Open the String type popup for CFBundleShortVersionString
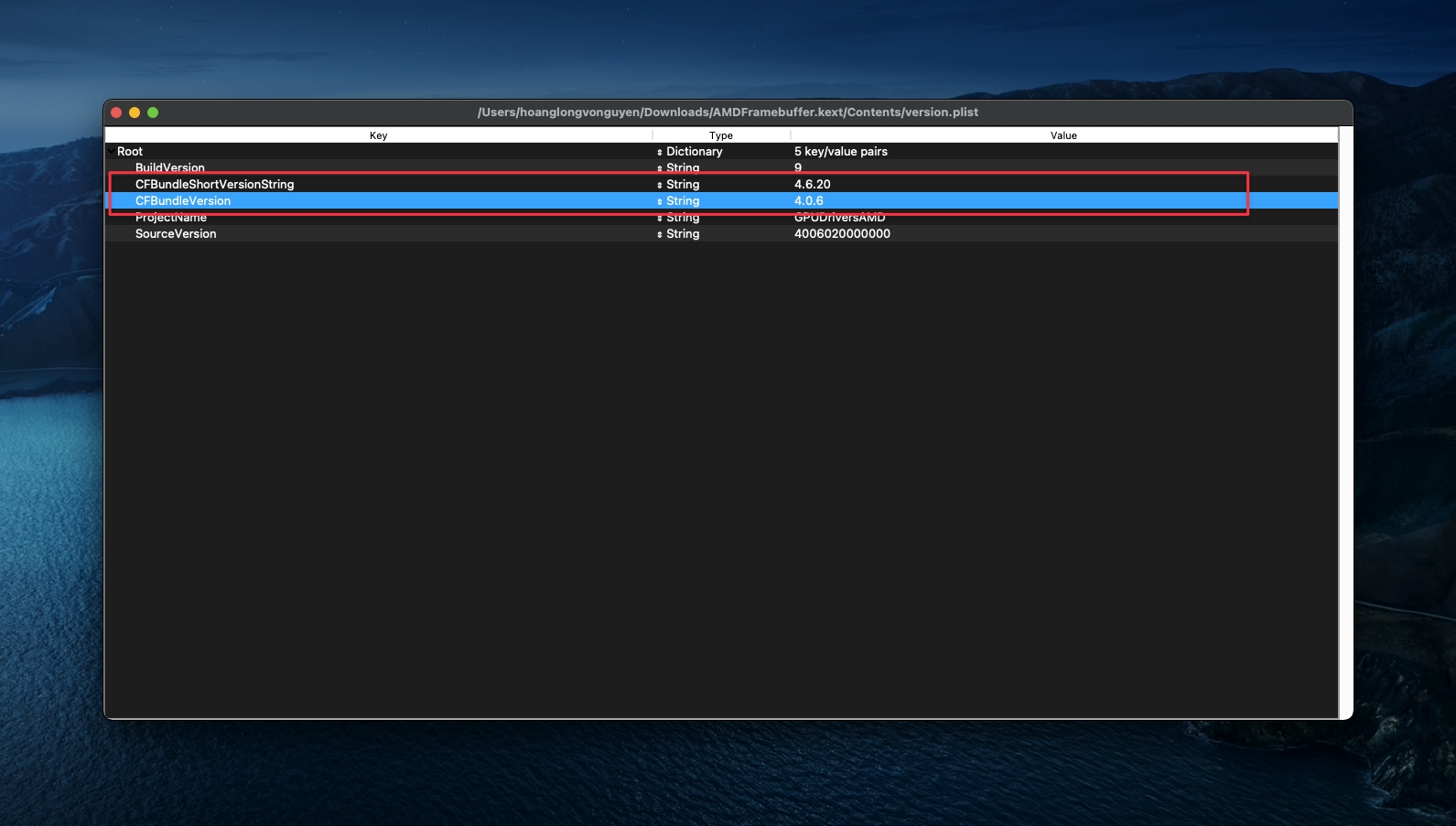The width and height of the screenshot is (1456, 826). [x=660, y=185]
